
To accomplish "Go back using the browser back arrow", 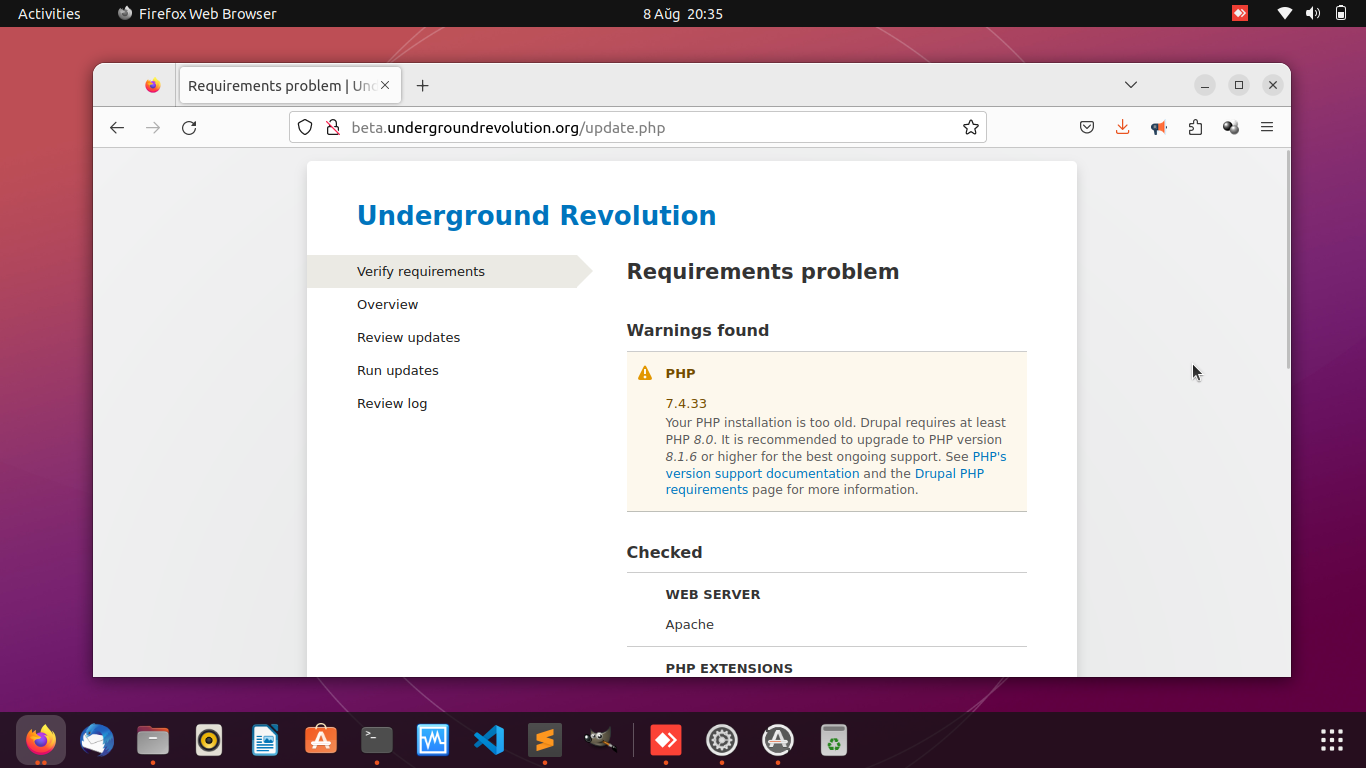I will coord(117,127).
